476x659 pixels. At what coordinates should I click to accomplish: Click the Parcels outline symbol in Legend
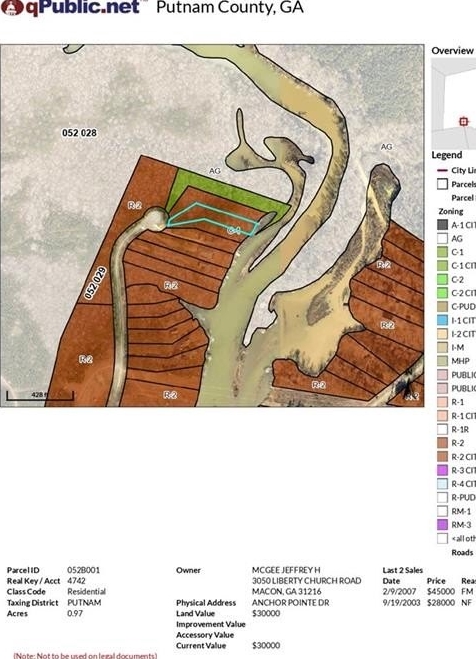pos(442,184)
